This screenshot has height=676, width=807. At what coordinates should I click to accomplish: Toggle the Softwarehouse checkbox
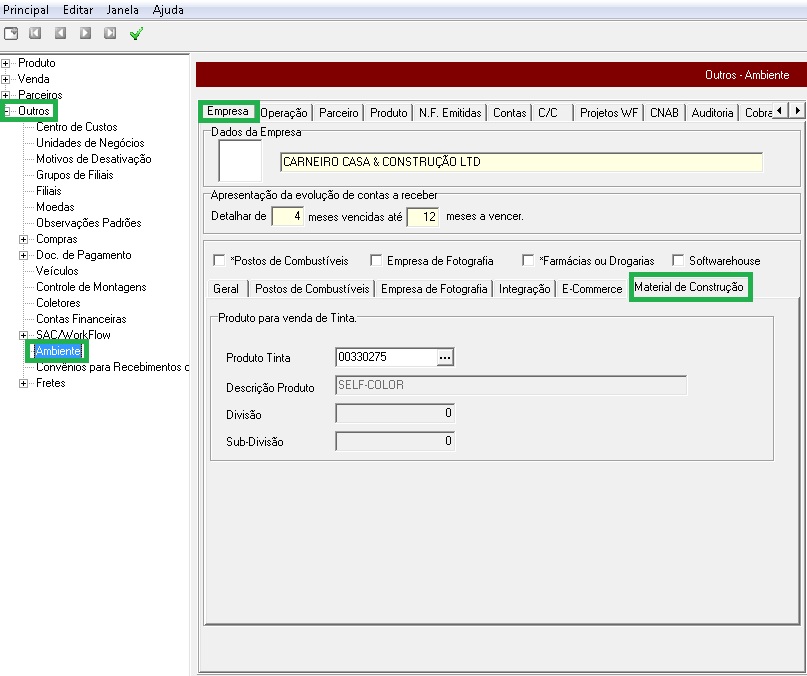coord(678,261)
